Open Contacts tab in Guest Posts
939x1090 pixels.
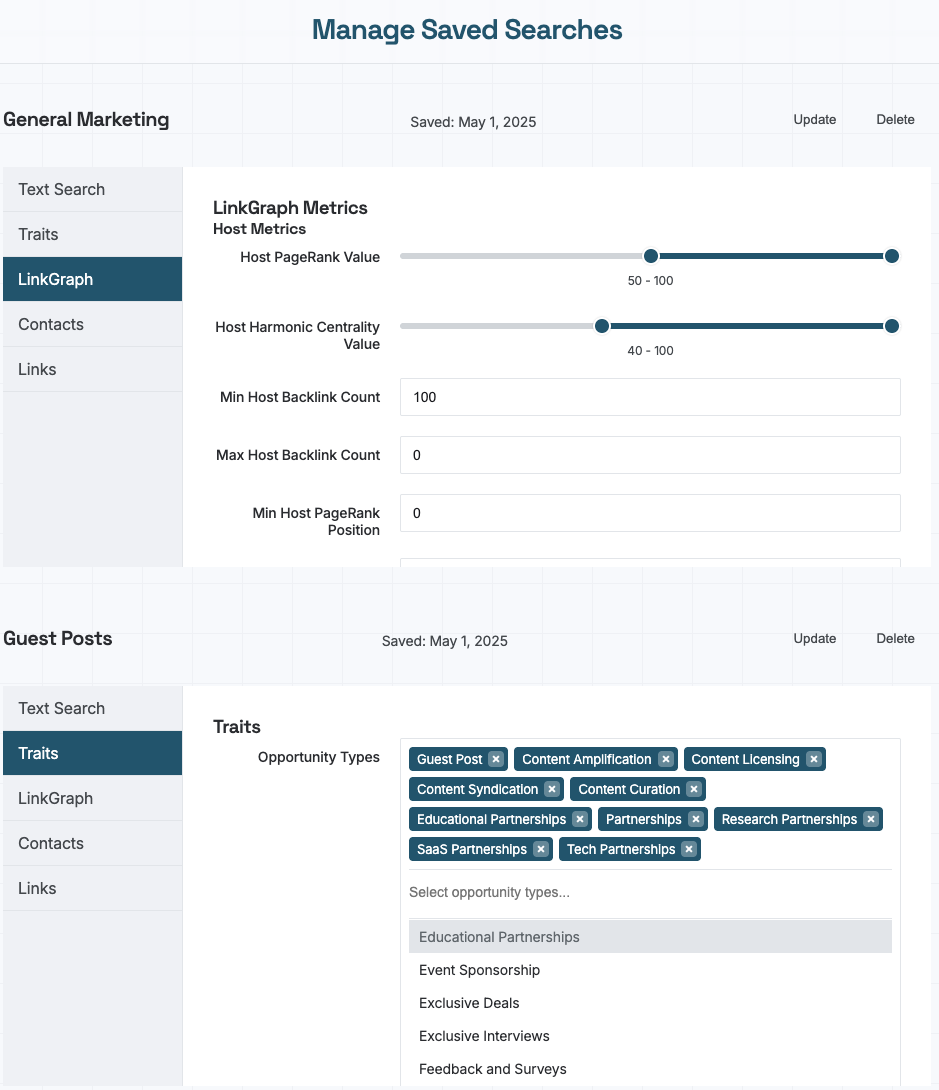pyautogui.click(x=92, y=843)
